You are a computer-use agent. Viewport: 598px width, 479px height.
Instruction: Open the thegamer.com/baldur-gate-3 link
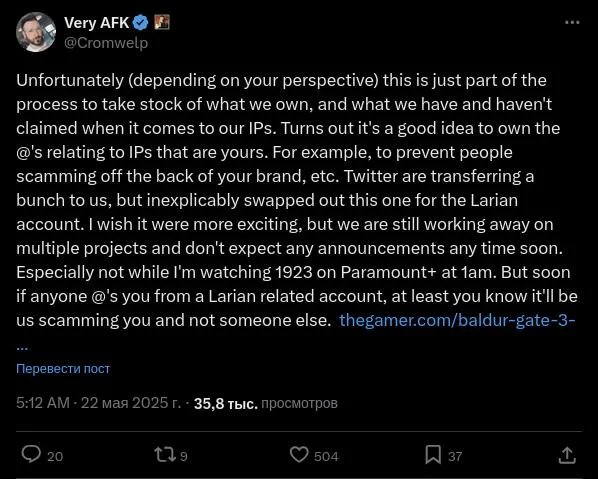click(457, 320)
